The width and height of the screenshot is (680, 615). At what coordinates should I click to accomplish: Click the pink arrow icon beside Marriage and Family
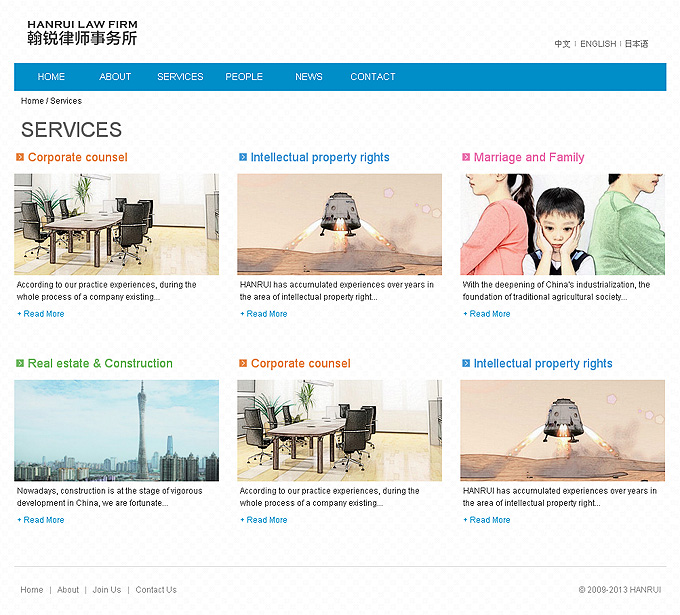point(466,157)
